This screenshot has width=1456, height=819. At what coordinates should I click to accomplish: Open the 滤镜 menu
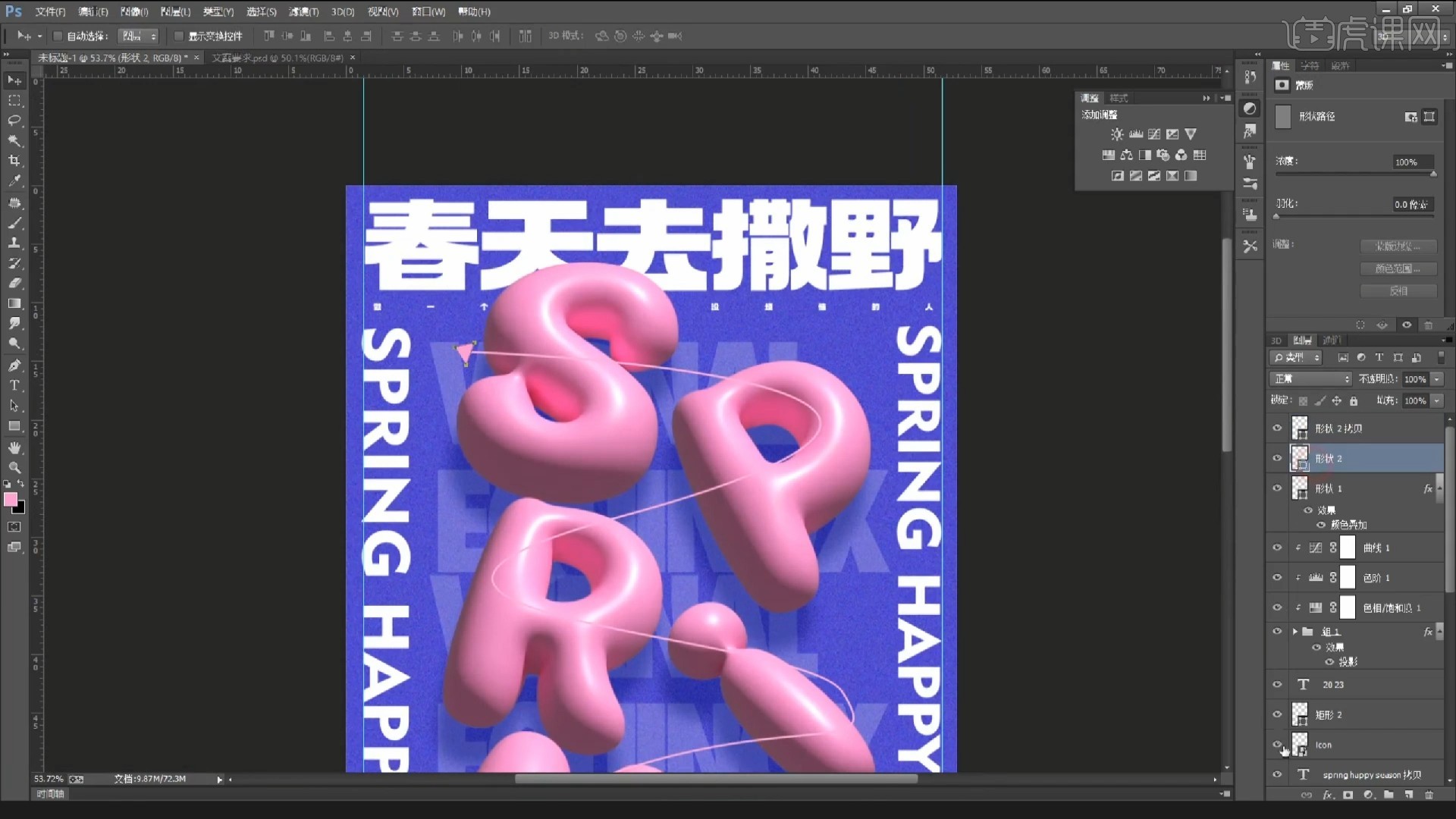(x=301, y=11)
